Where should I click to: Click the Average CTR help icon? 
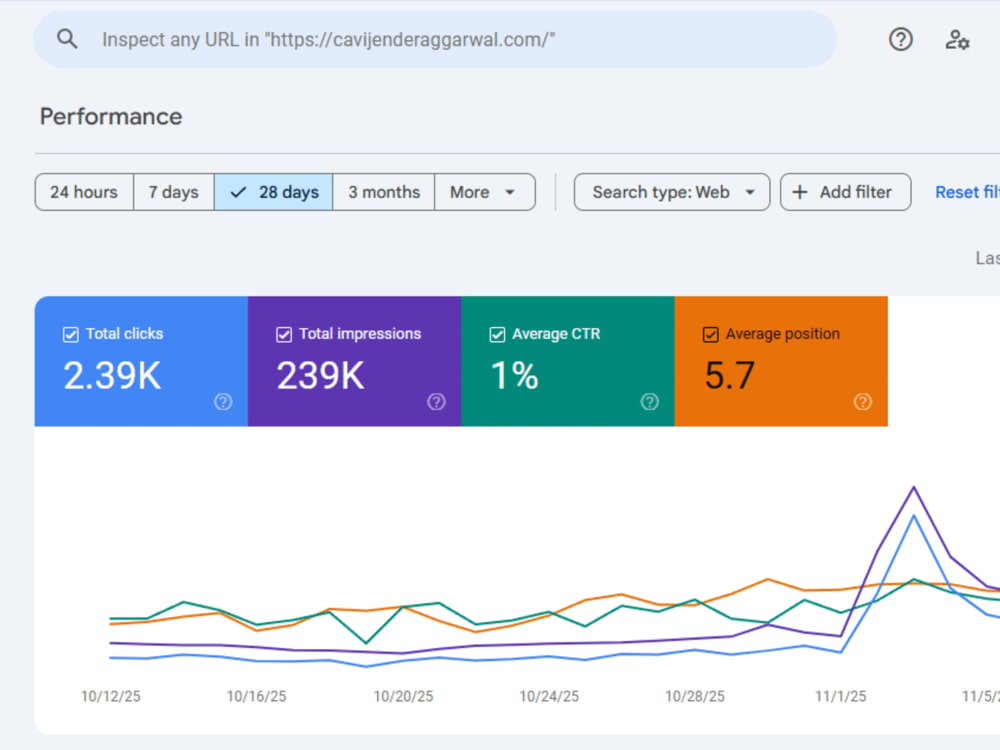pos(649,402)
